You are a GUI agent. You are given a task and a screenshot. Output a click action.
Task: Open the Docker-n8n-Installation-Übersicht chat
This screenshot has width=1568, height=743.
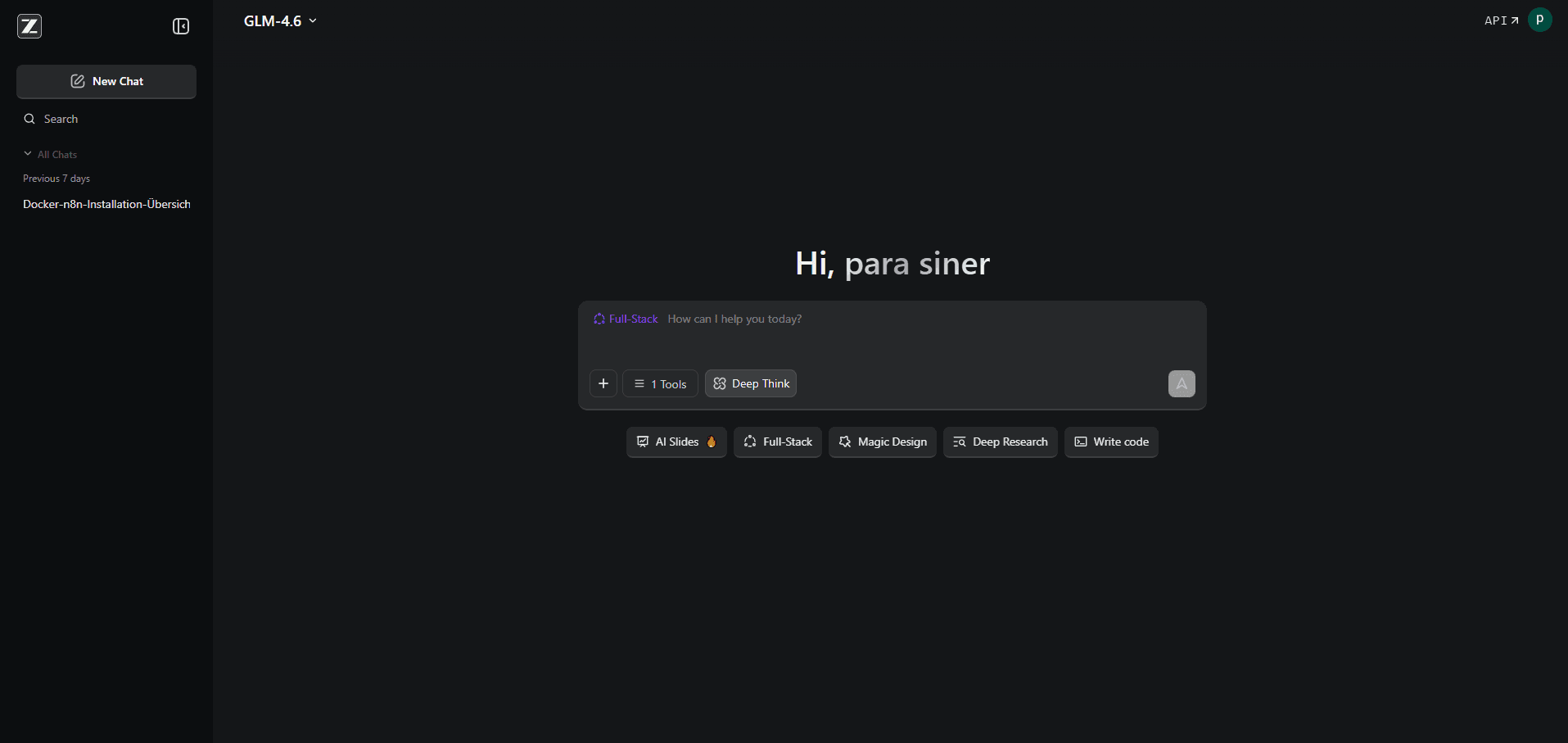[x=106, y=204]
